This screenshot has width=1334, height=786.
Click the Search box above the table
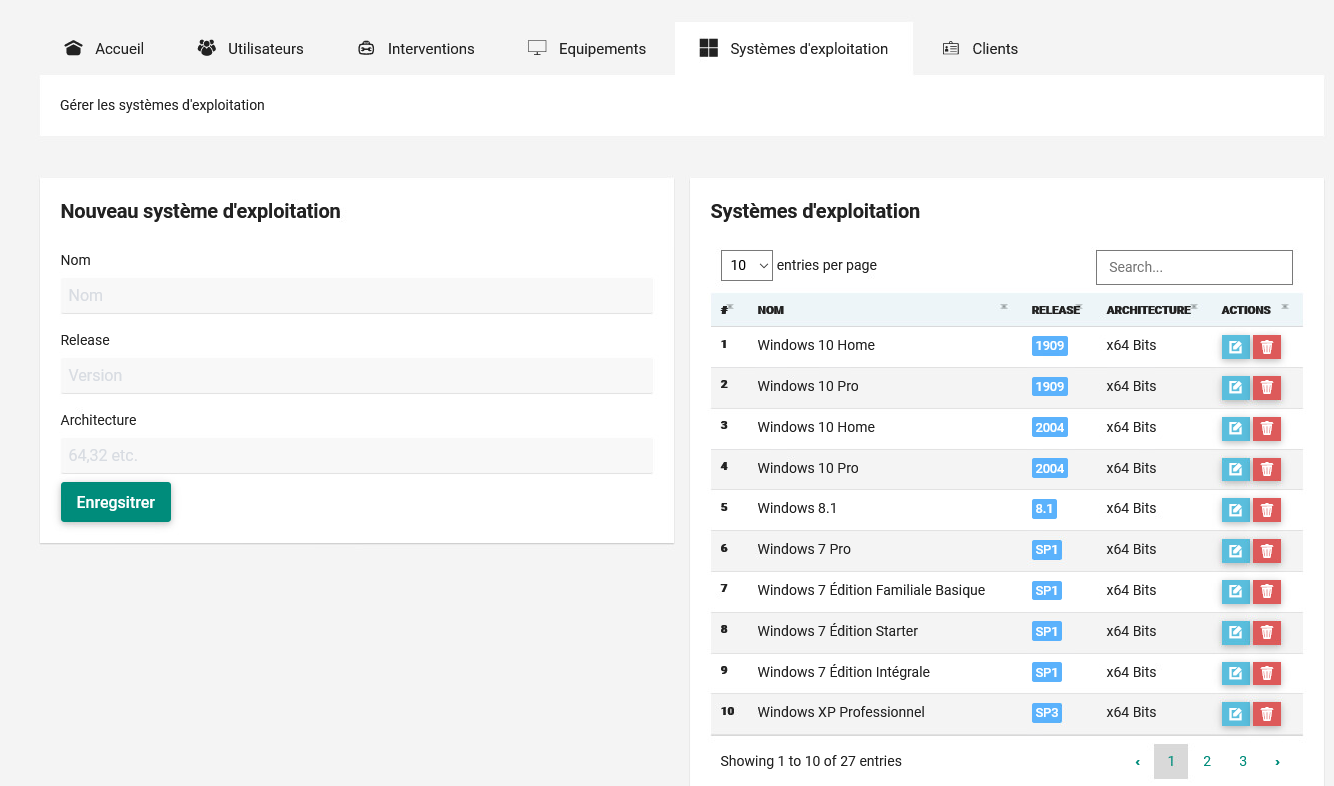(1194, 267)
